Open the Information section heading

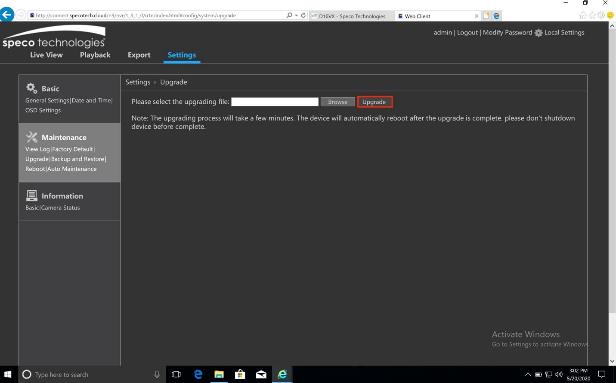pos(62,196)
